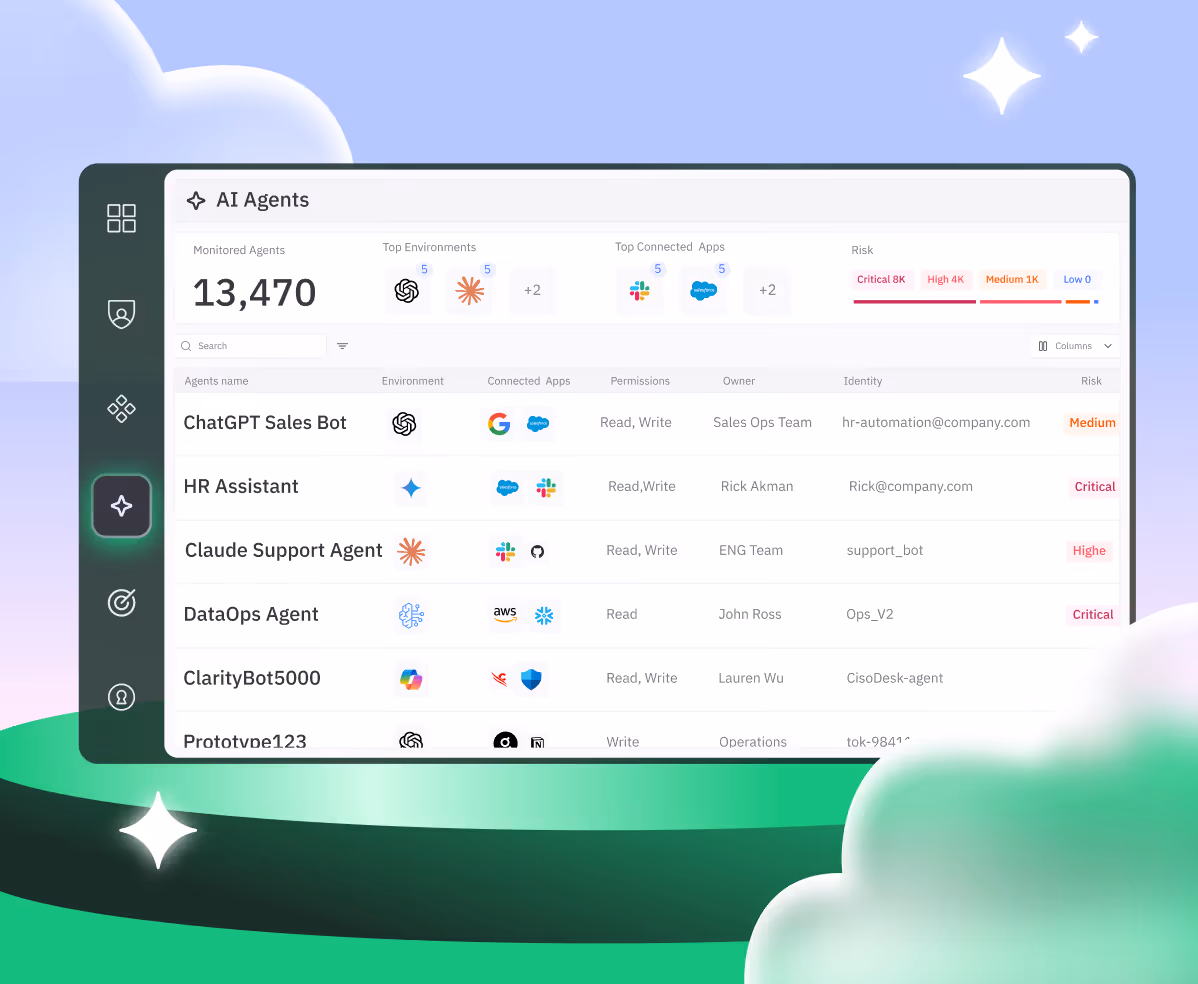This screenshot has width=1198, height=984.
Task: Select the ChatGPT icon under Top Environments
Action: click(408, 290)
